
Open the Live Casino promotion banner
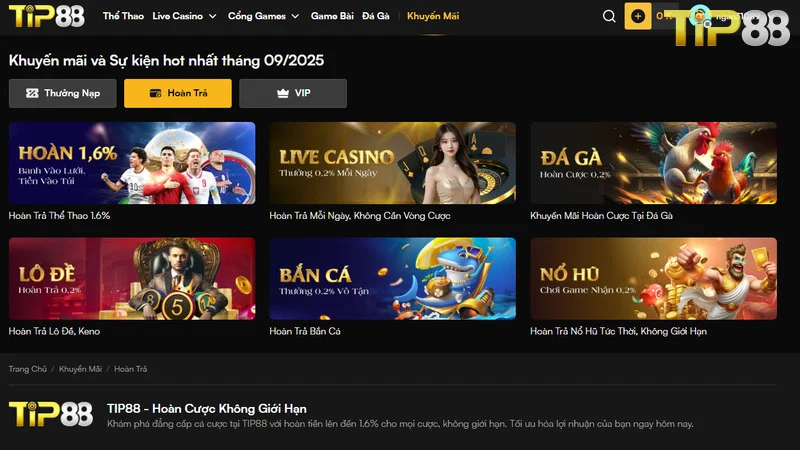pos(392,163)
